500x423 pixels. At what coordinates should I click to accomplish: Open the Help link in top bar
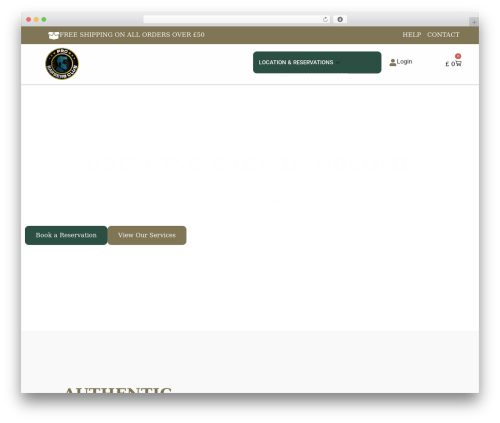(412, 35)
